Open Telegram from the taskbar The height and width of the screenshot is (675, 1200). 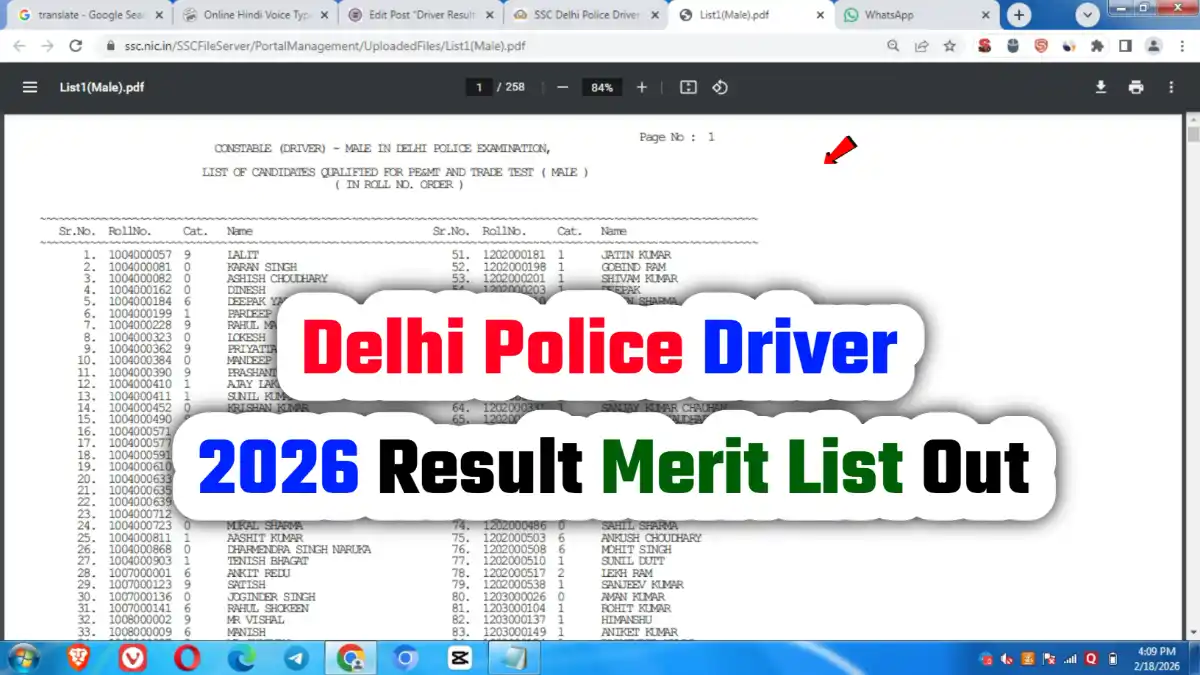point(296,659)
